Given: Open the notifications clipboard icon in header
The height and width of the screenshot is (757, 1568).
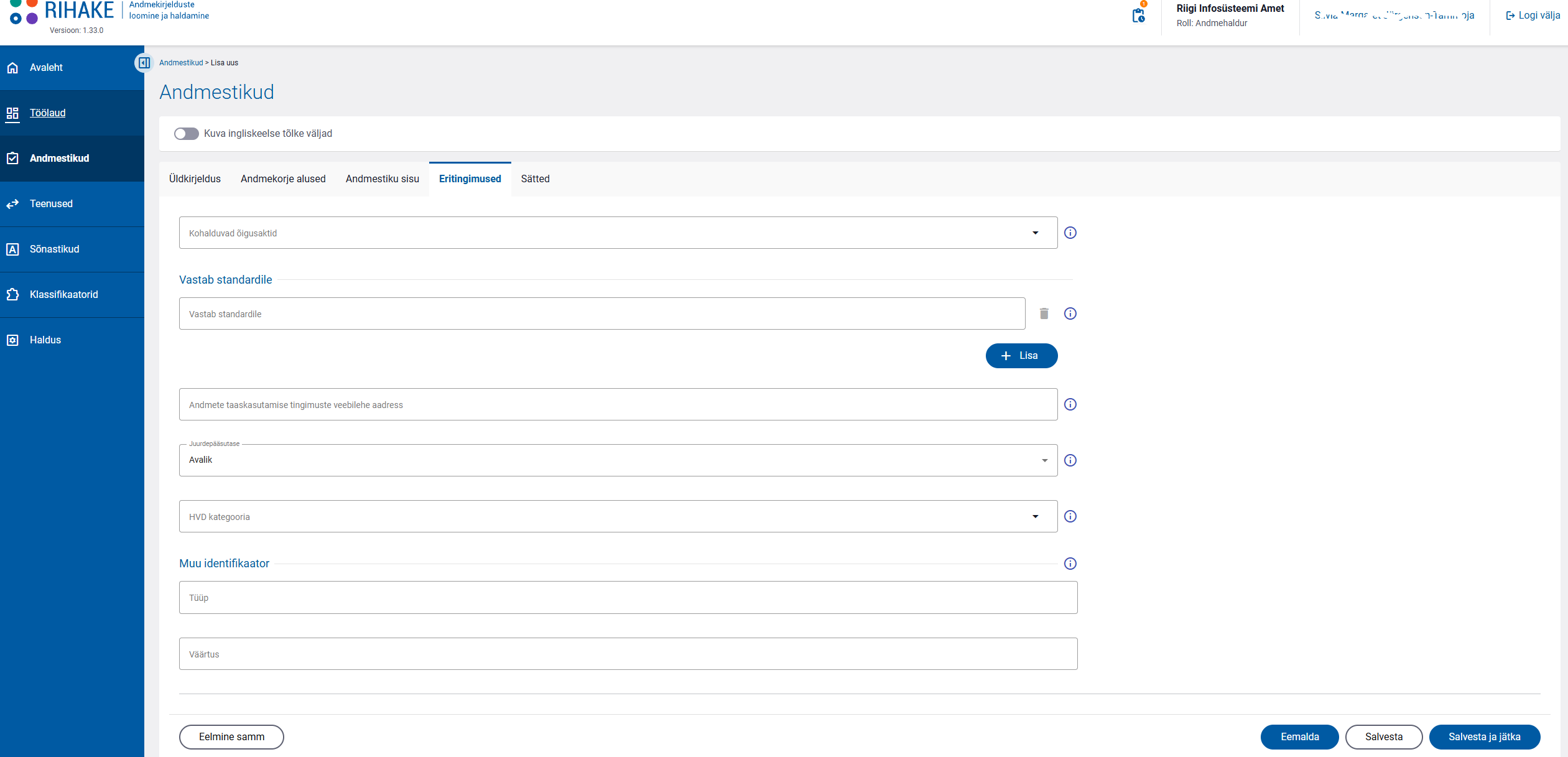Looking at the screenshot, I should pyautogui.click(x=1138, y=16).
